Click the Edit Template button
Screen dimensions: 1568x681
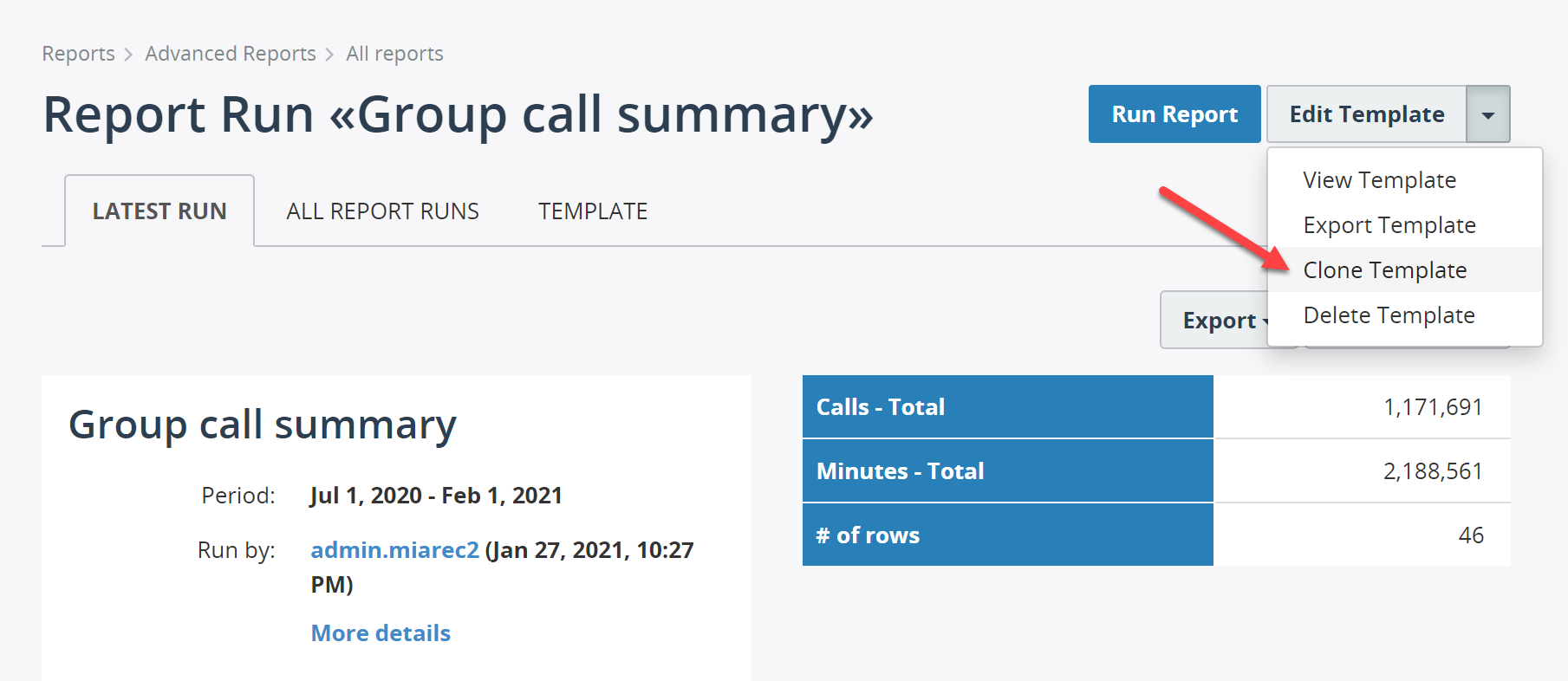click(x=1366, y=114)
